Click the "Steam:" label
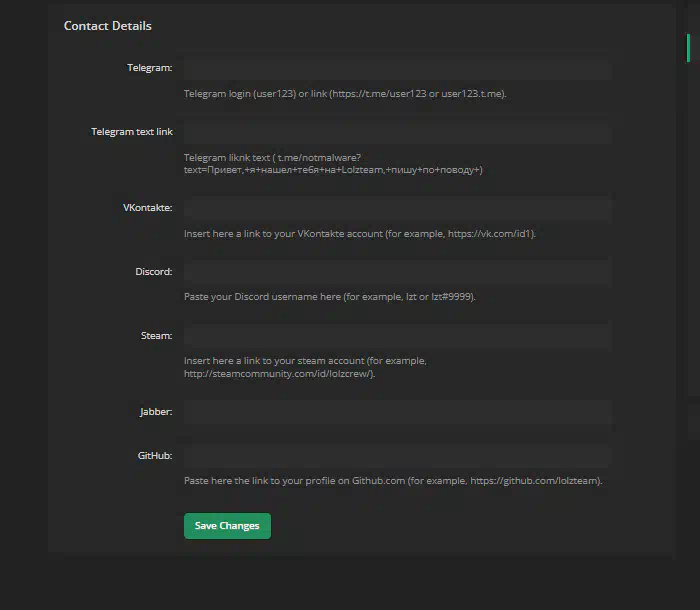The image size is (700, 610). point(156,336)
